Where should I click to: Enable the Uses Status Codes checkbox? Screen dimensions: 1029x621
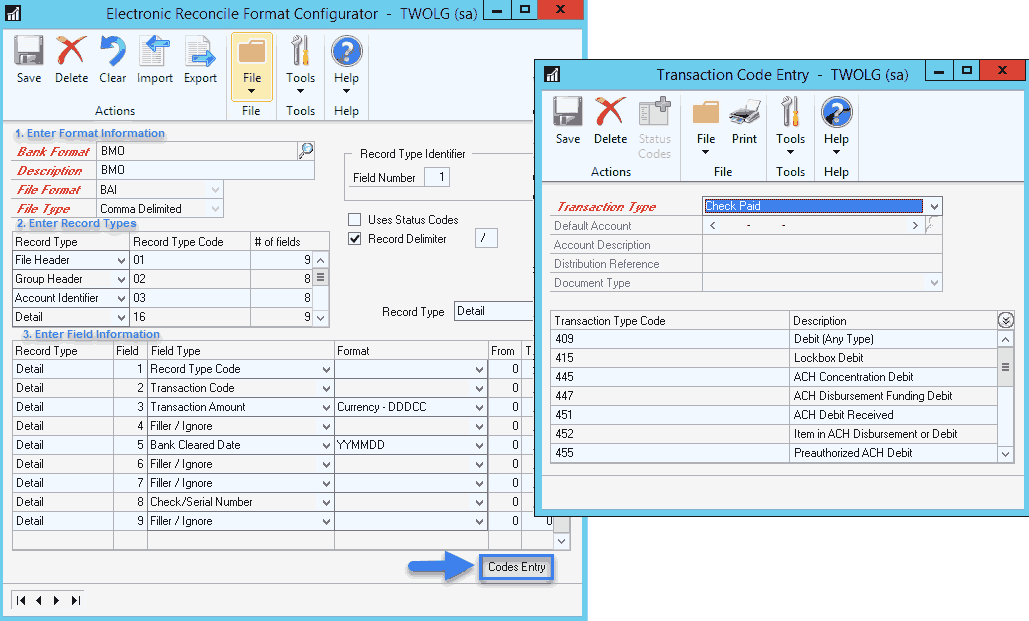click(x=354, y=220)
